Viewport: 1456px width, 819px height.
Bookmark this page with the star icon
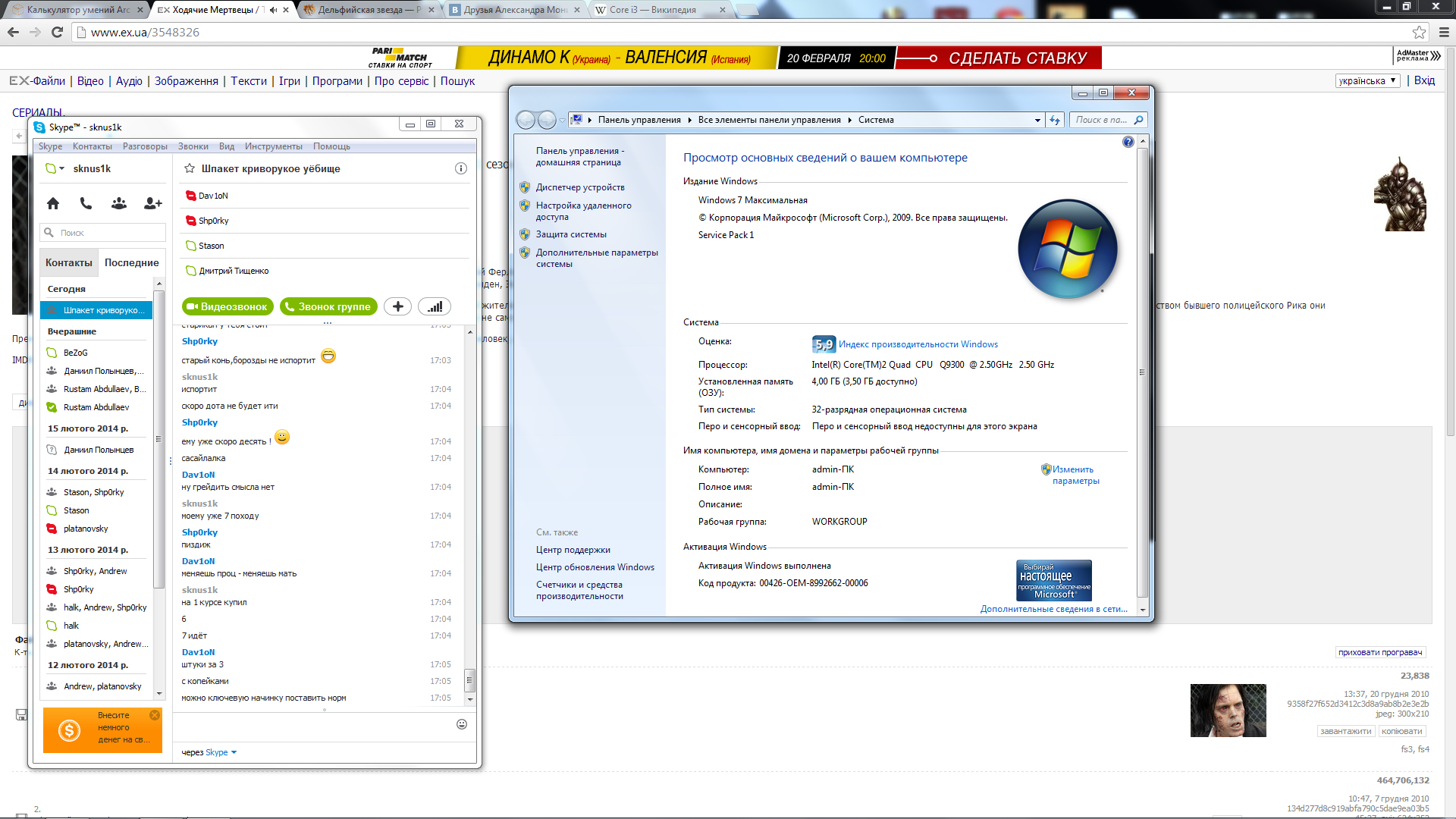[x=1419, y=32]
